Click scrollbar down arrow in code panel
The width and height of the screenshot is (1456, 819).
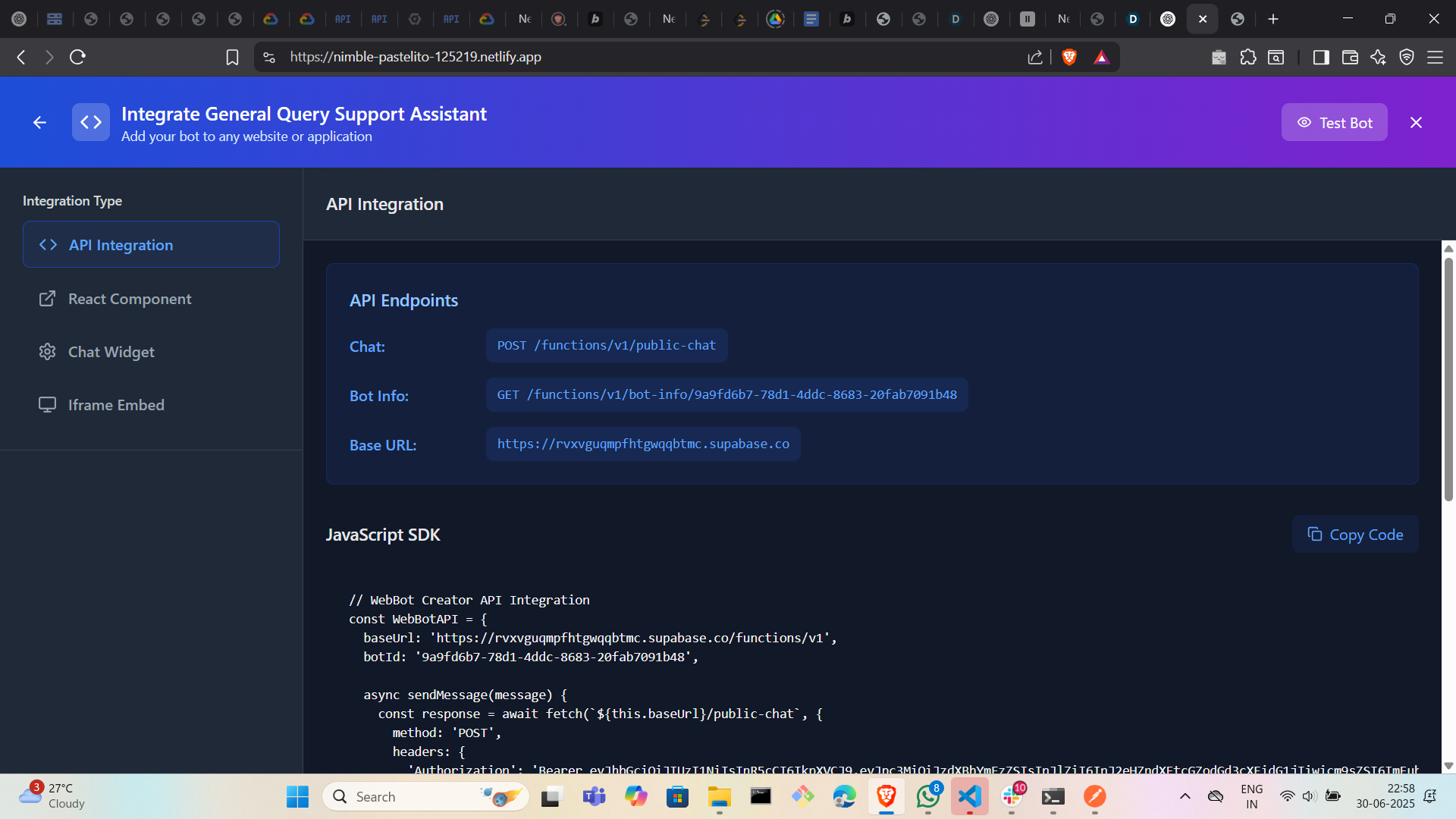pyautogui.click(x=1448, y=766)
